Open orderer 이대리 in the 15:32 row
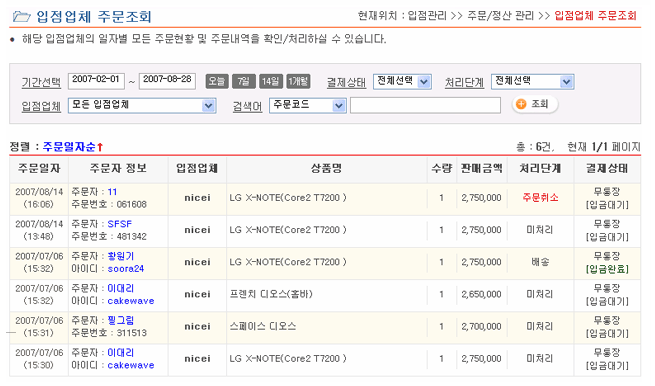The image size is (655, 386). pyautogui.click(x=121, y=288)
